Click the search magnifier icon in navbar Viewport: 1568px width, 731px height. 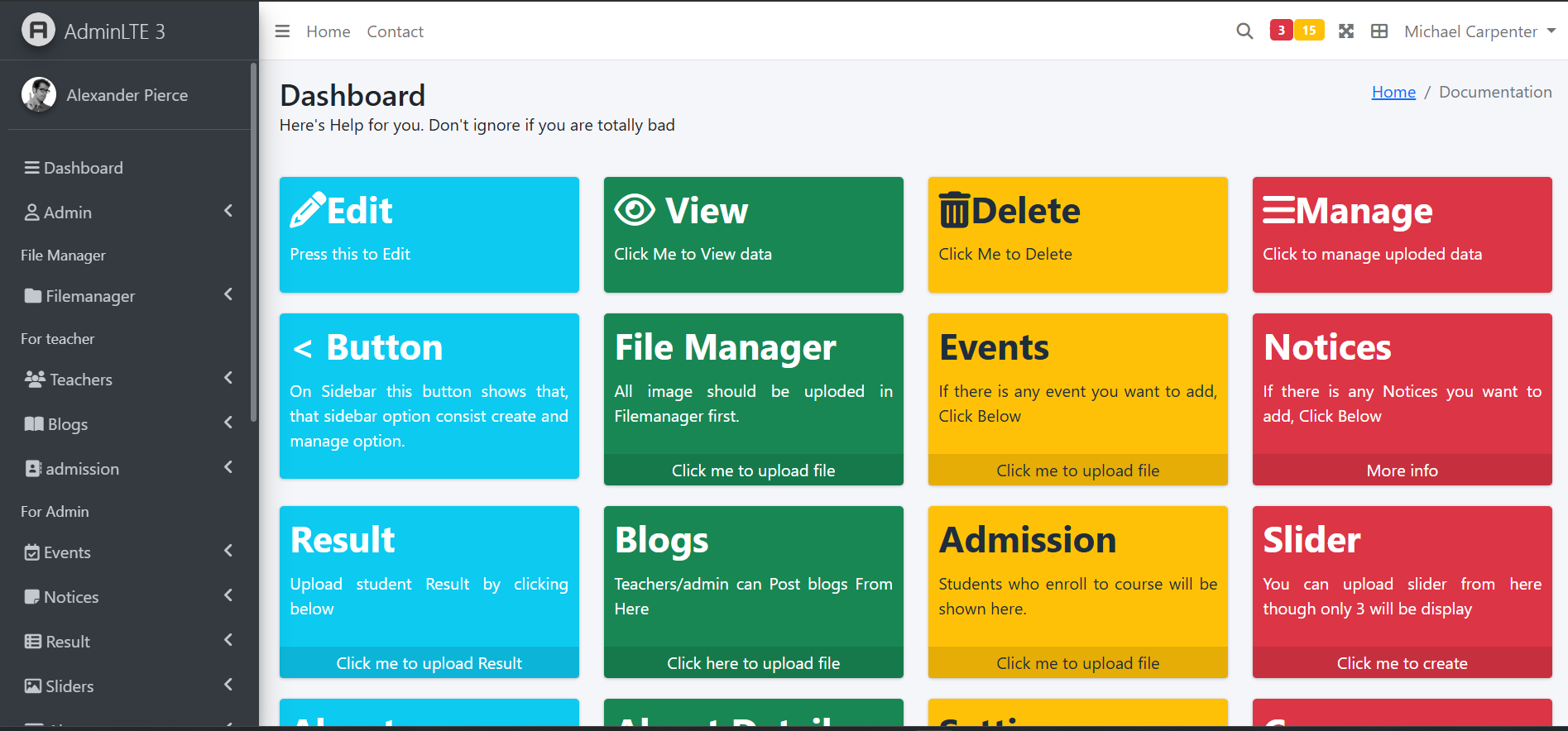1244,31
